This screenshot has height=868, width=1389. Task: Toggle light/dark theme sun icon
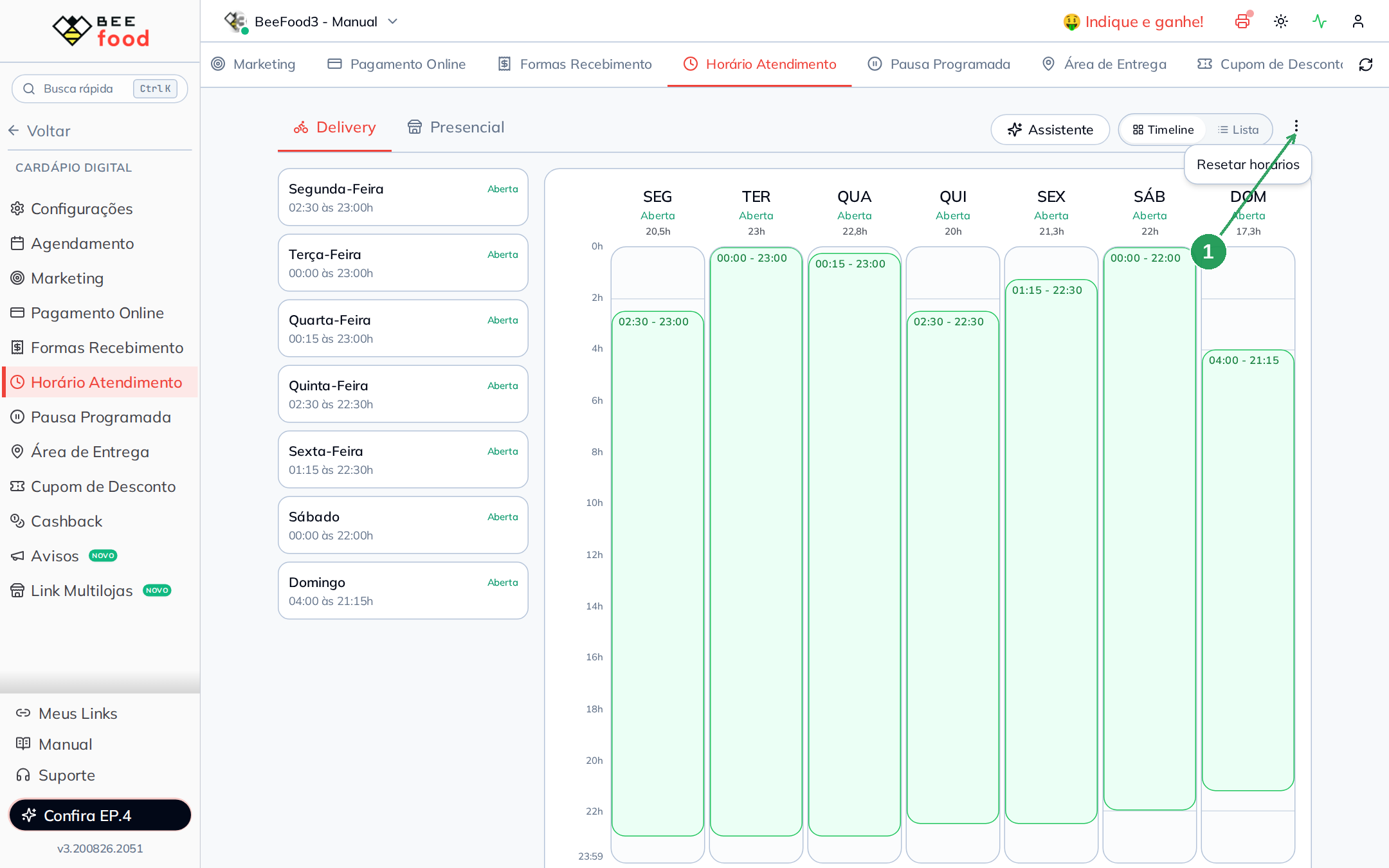pyautogui.click(x=1281, y=21)
